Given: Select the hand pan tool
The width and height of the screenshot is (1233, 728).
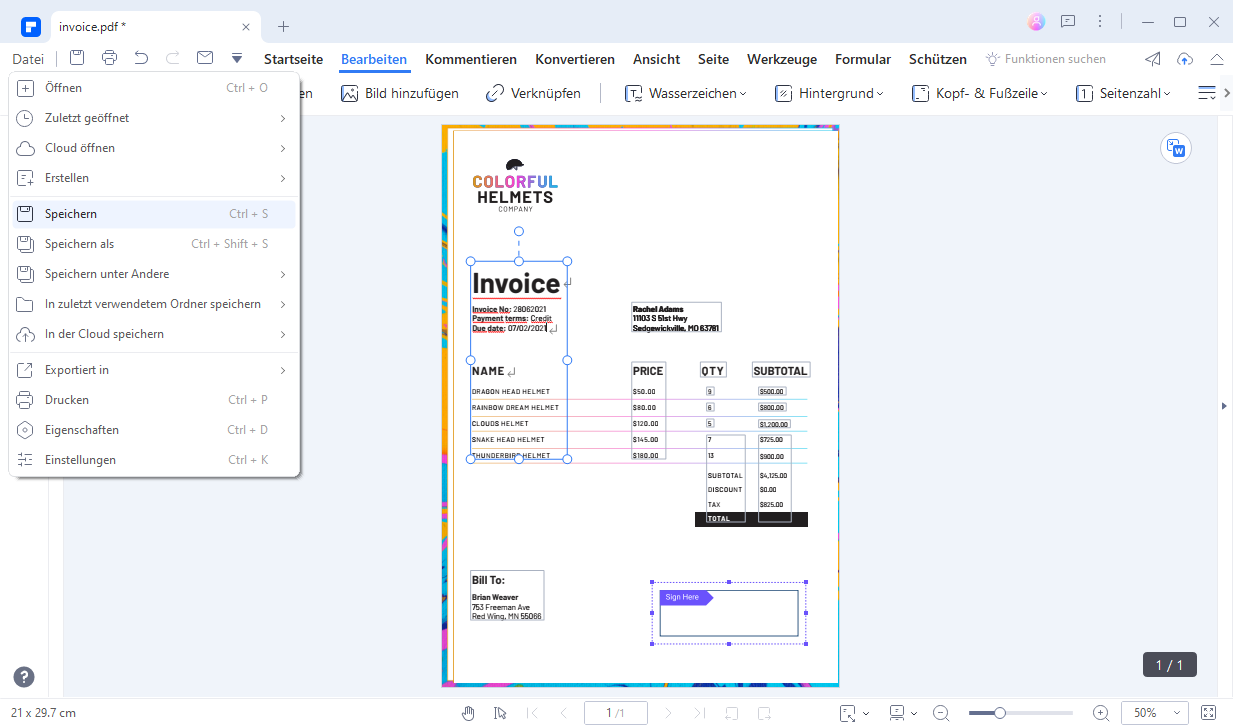Looking at the screenshot, I should tap(468, 713).
